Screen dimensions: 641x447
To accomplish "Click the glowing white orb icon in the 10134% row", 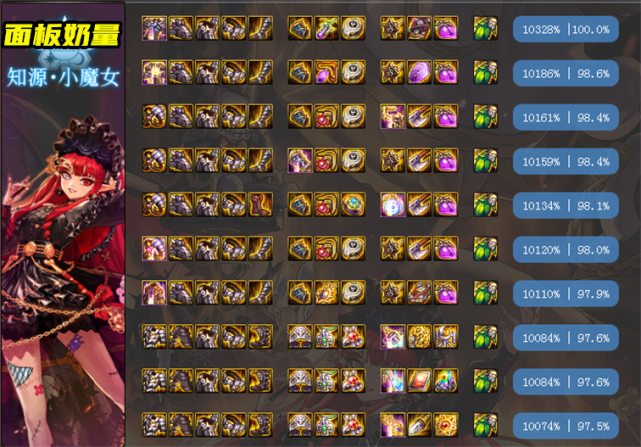I will coord(392,204).
